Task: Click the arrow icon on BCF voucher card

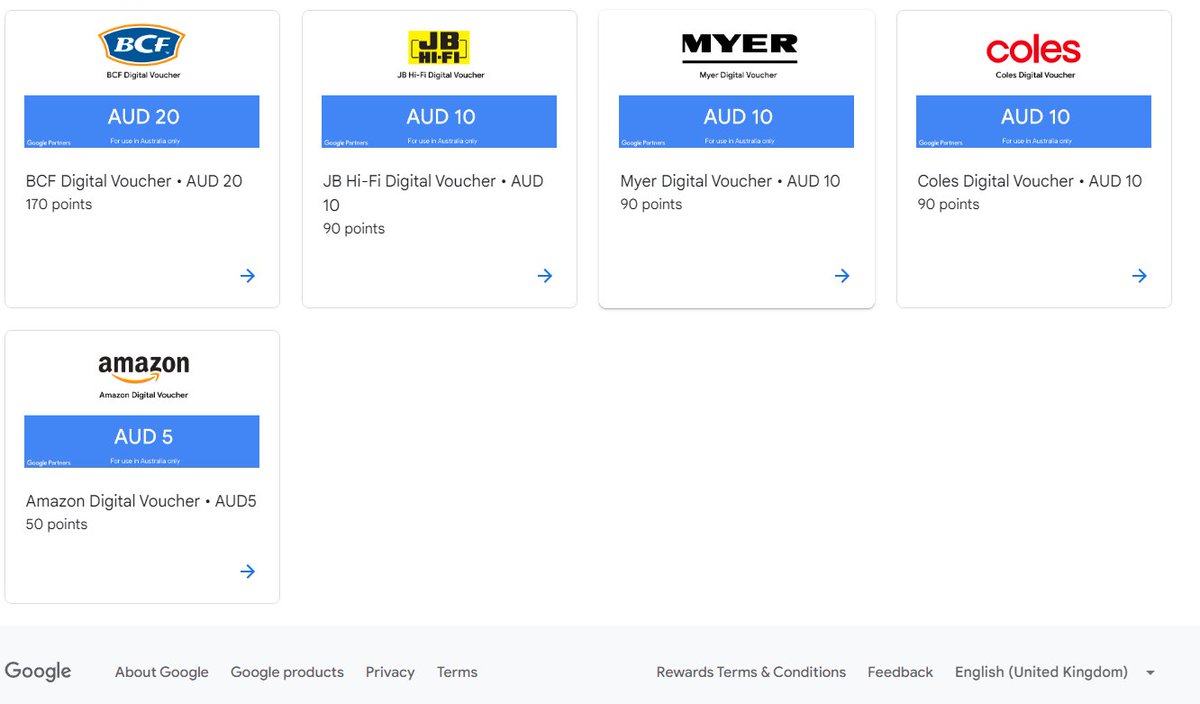Action: click(248, 276)
